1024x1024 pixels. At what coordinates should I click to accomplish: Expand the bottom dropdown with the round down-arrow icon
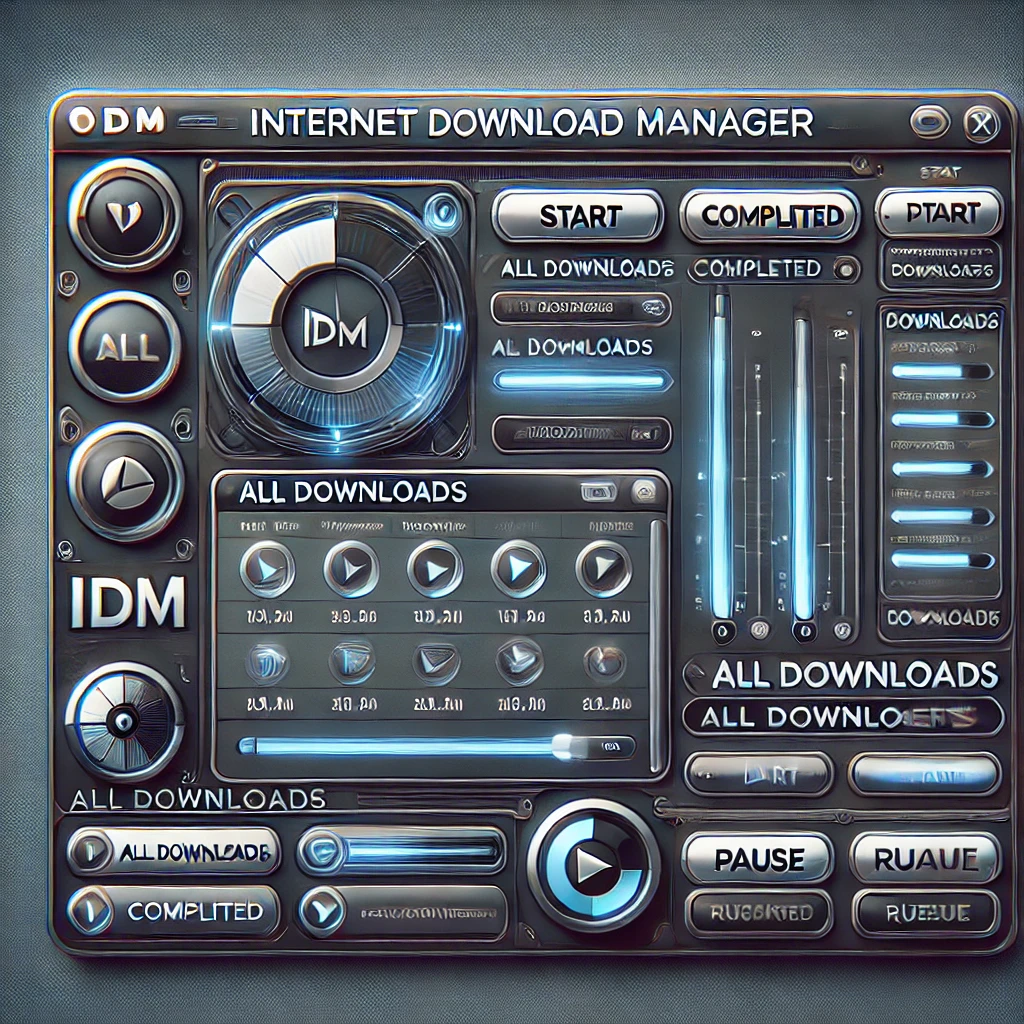tap(403, 913)
